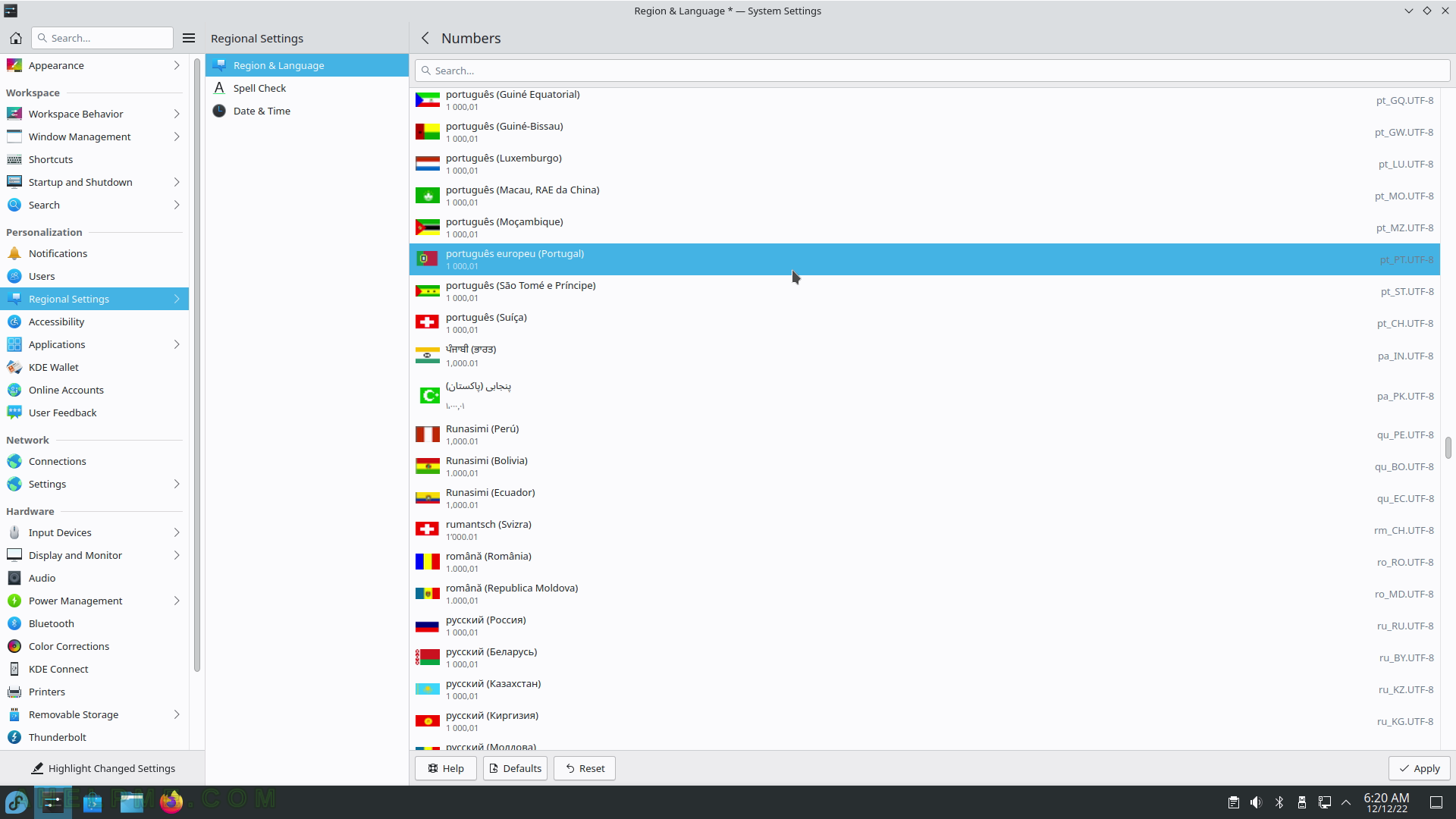
Task: Click the vertical scrollbar of the locale list
Action: [x=1448, y=447]
